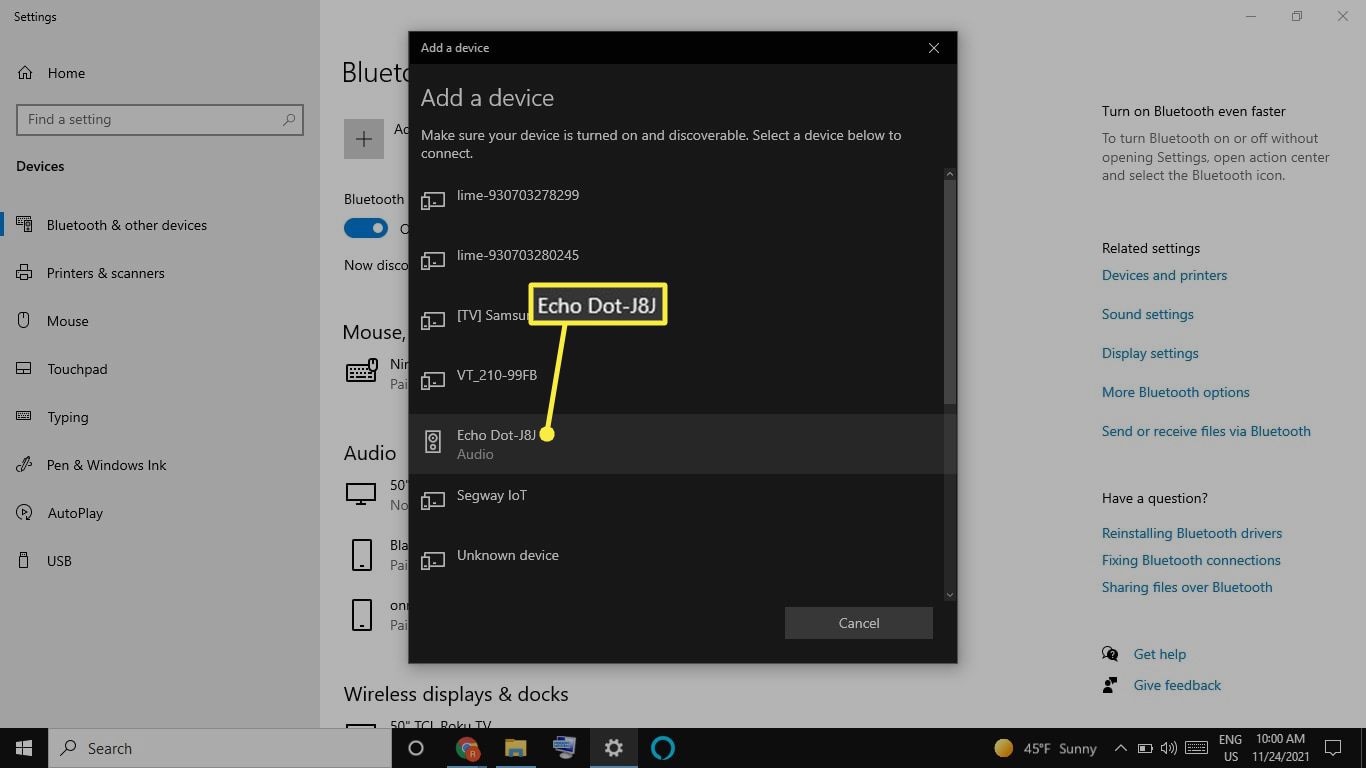Click Get help link
This screenshot has width=1366, height=768.
click(x=1159, y=654)
